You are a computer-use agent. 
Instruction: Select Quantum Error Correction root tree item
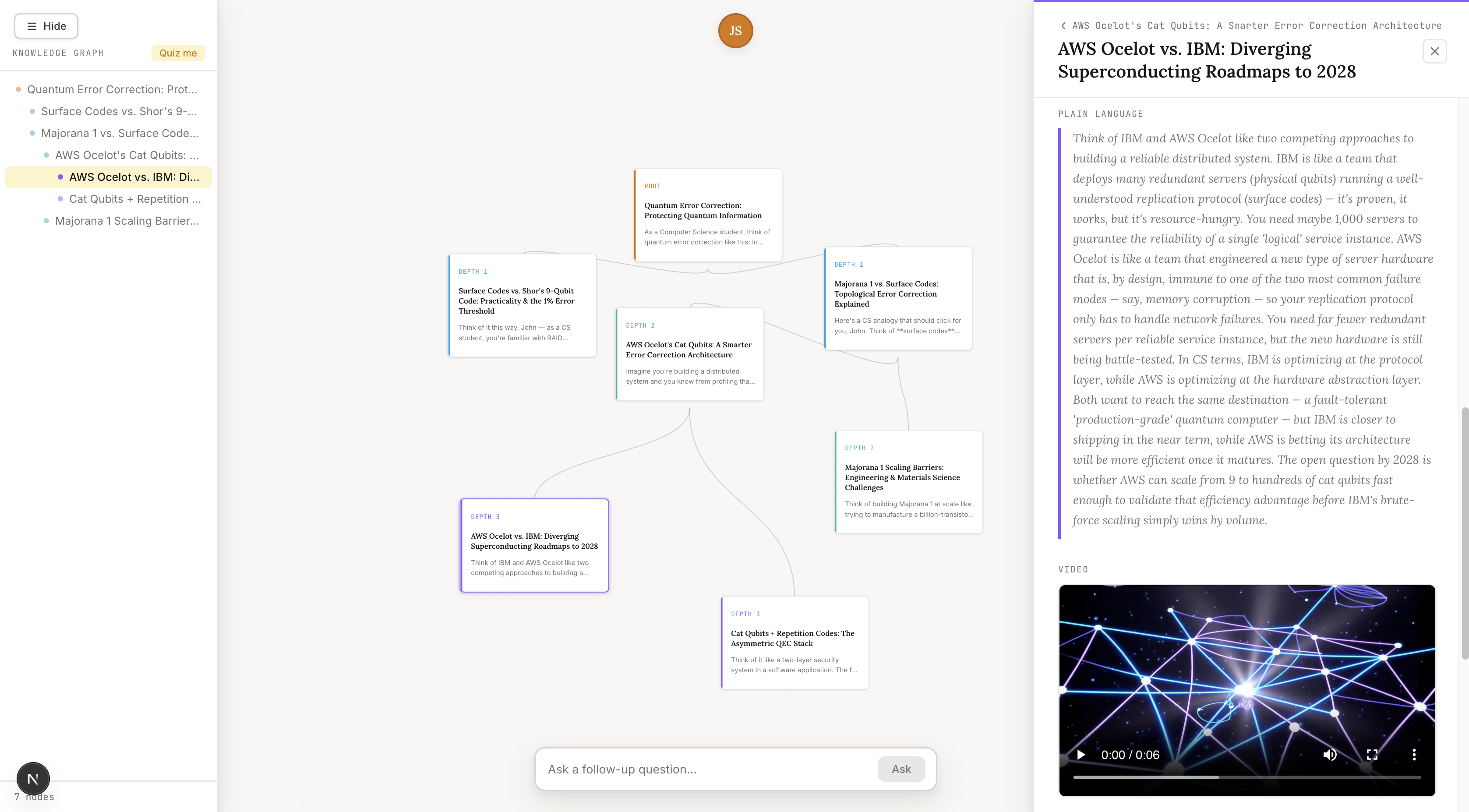coord(112,89)
